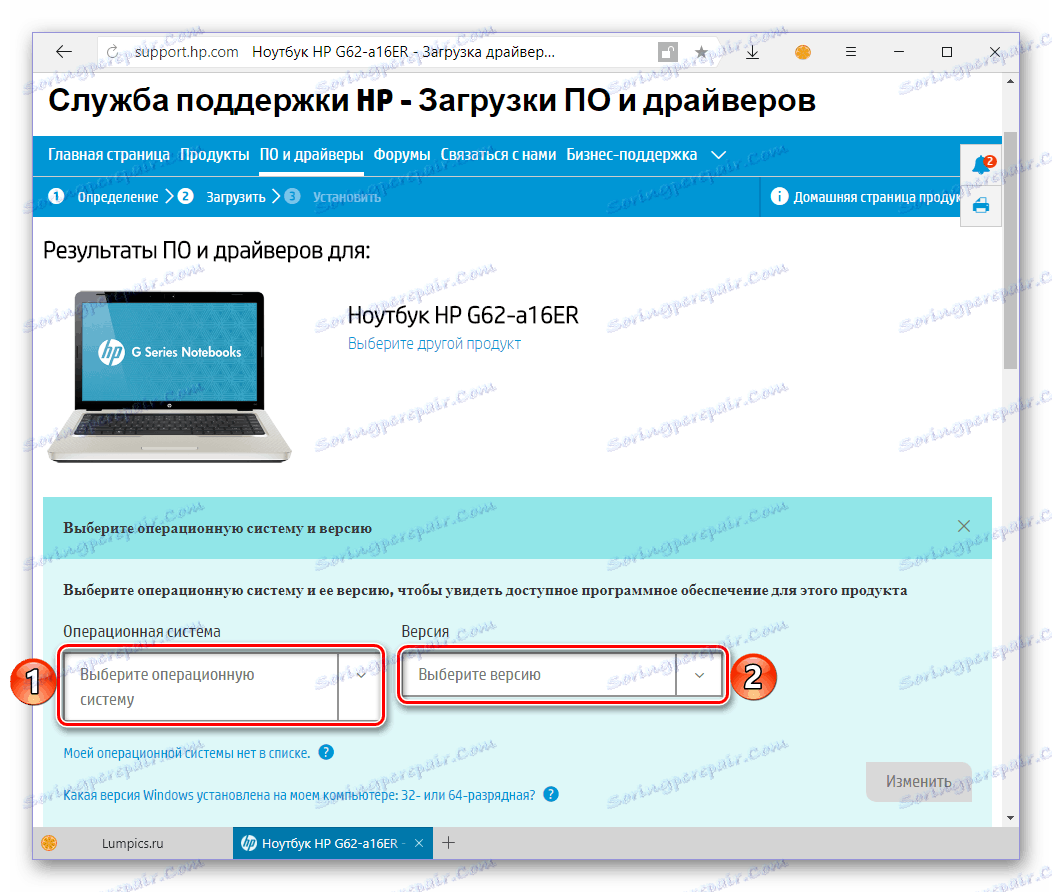
Task: Click the notification bell with 2 alerts
Action: point(981,165)
